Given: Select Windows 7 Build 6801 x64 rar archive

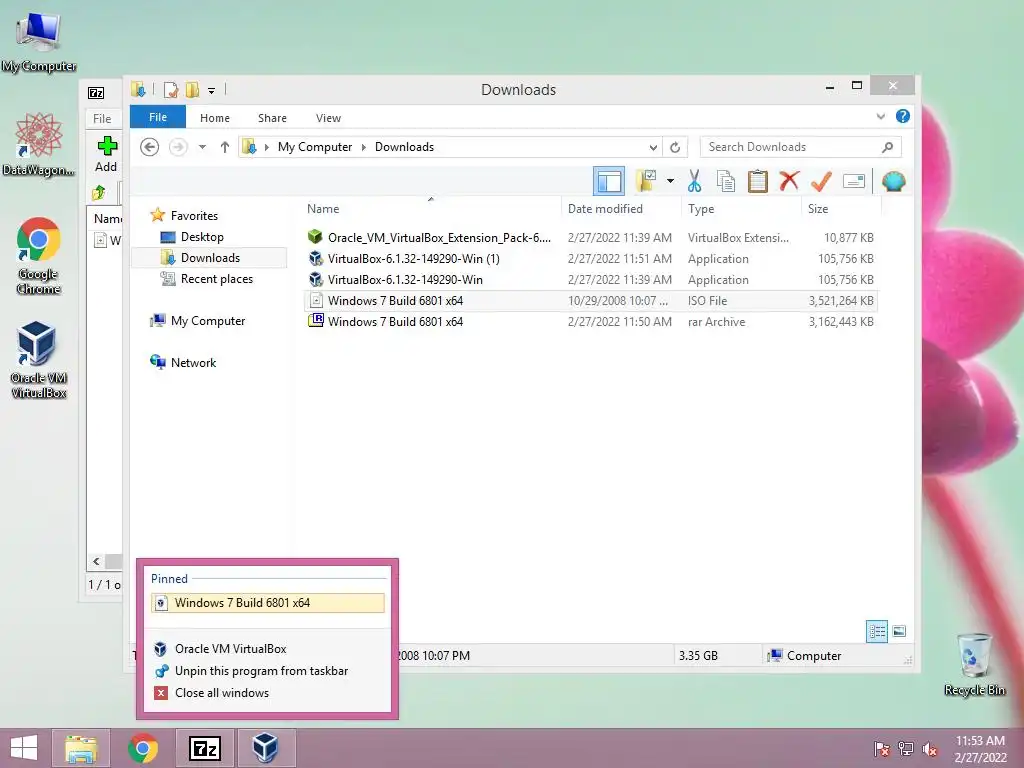Looking at the screenshot, I should 591,321.
